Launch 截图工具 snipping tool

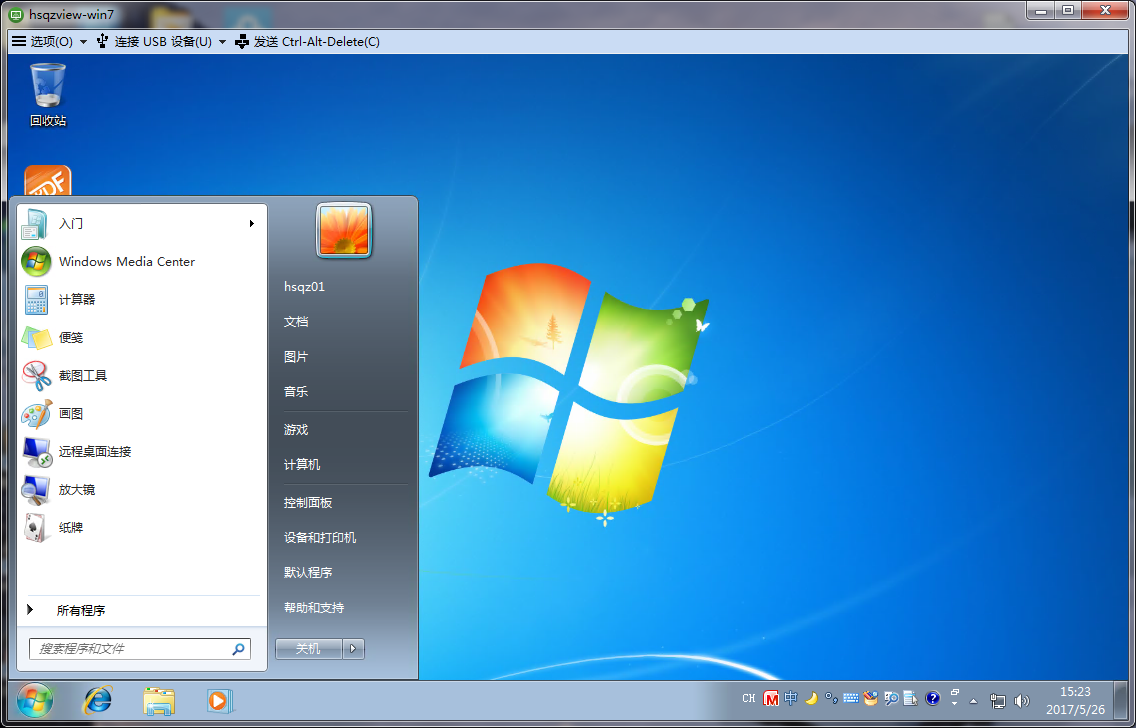tap(140, 376)
